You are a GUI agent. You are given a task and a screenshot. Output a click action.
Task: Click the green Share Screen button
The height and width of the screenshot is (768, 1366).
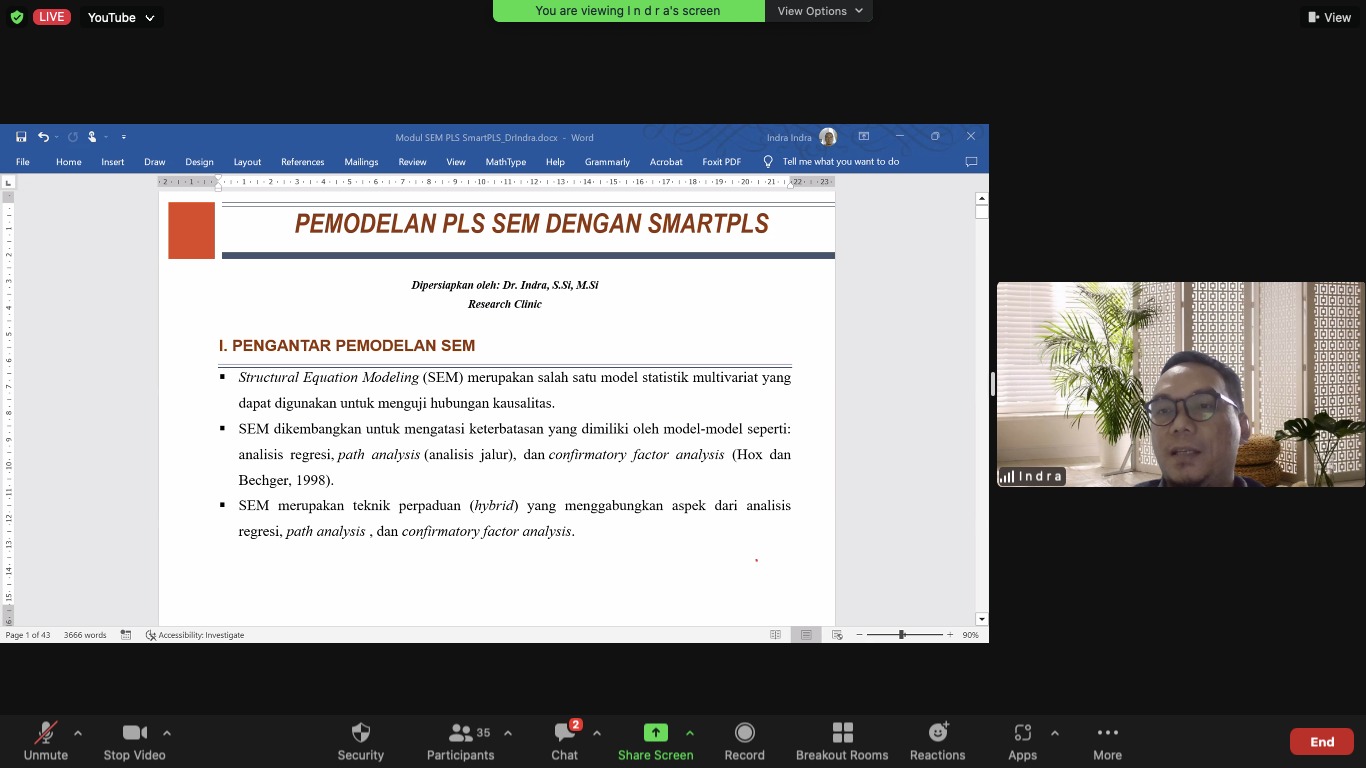pos(655,742)
